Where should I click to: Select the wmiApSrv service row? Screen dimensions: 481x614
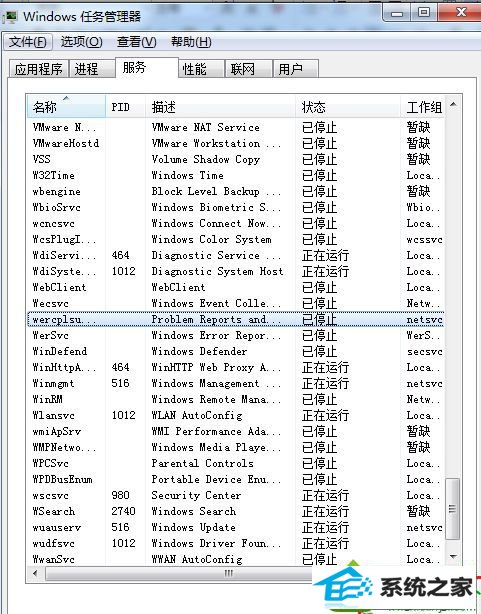point(236,432)
